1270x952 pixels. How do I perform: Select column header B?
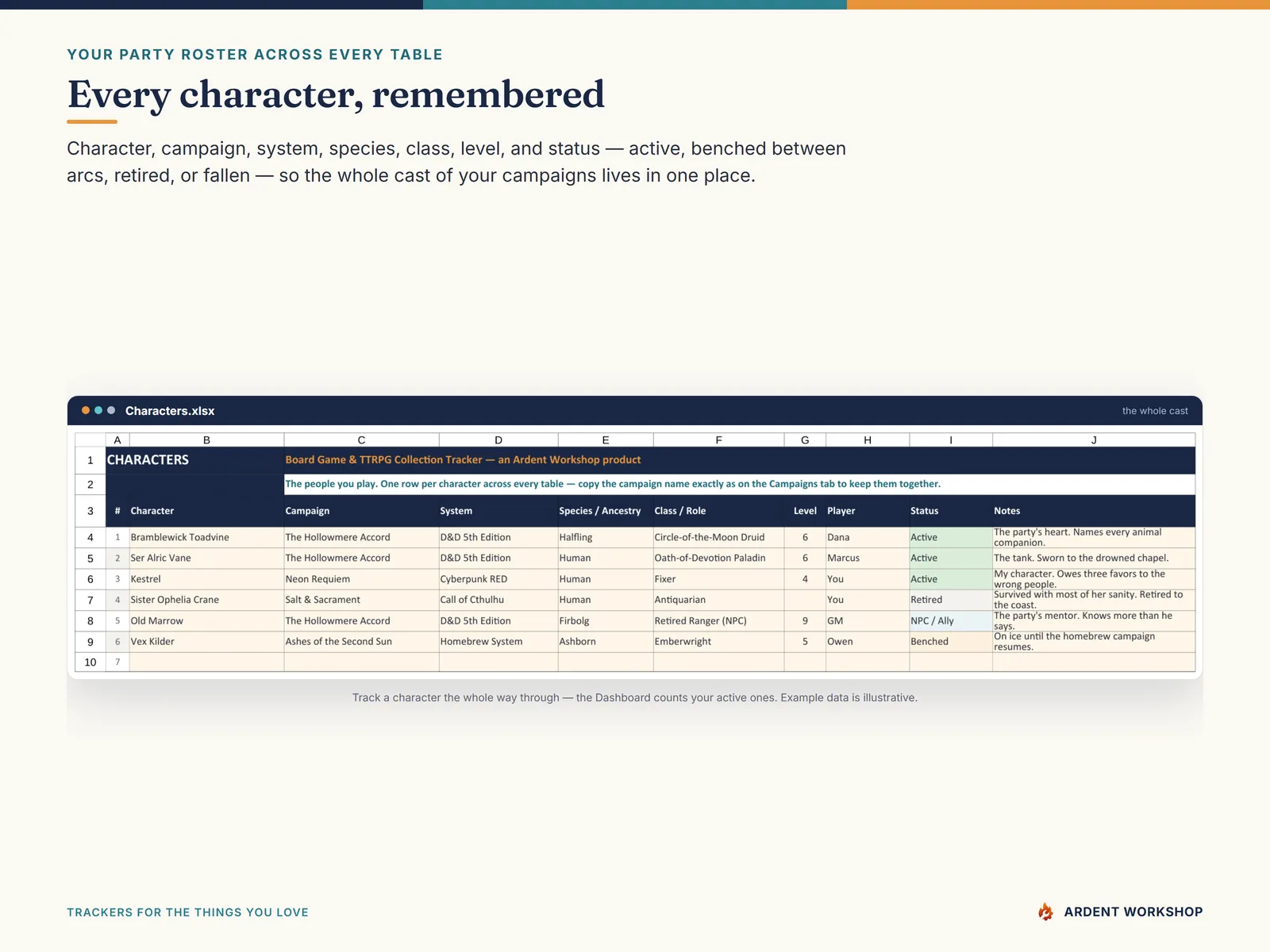[206, 440]
